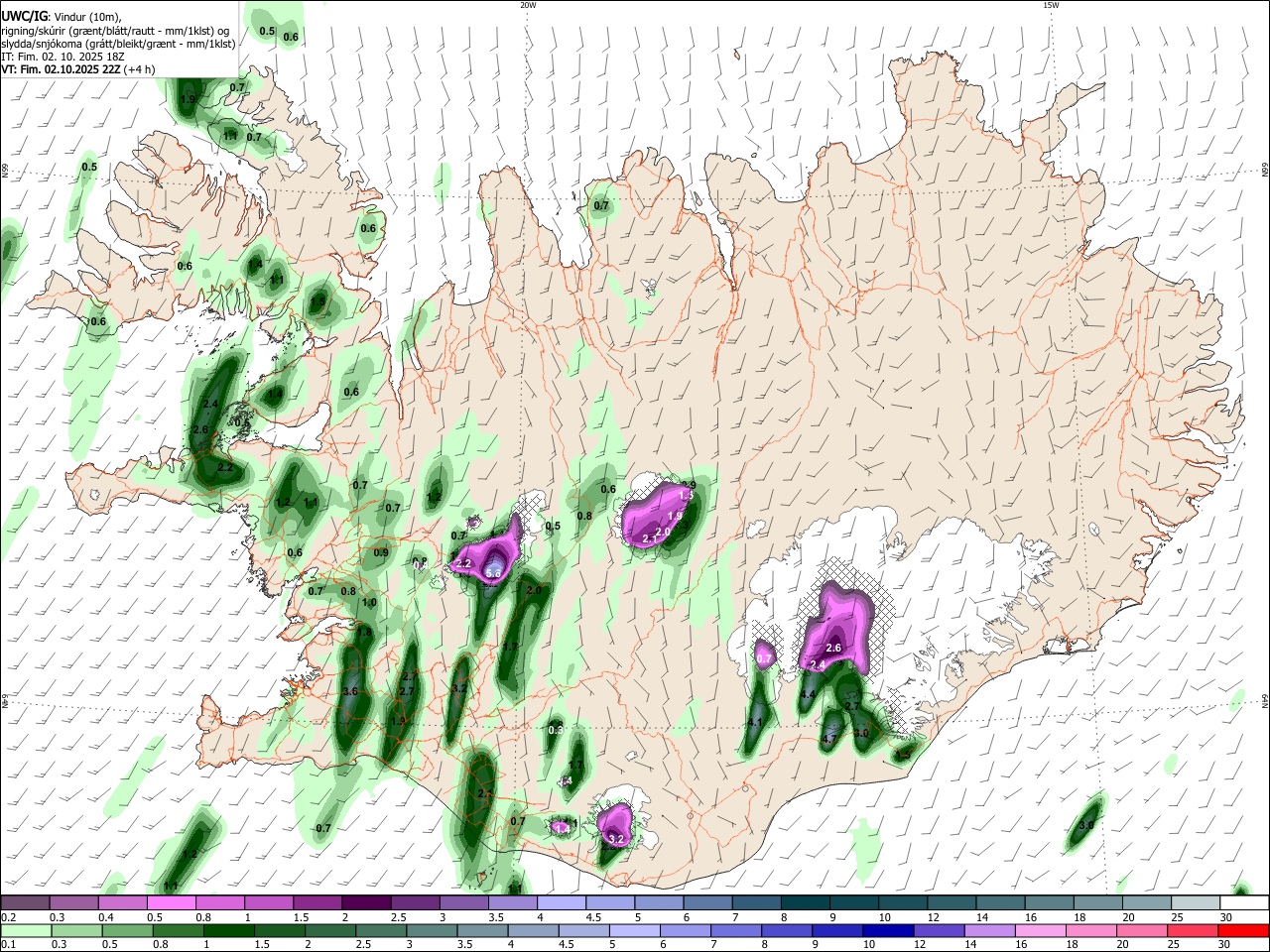Image resolution: width=1270 pixels, height=952 pixels.
Task: Click the 4.7 rain value on map
Action: point(830,739)
